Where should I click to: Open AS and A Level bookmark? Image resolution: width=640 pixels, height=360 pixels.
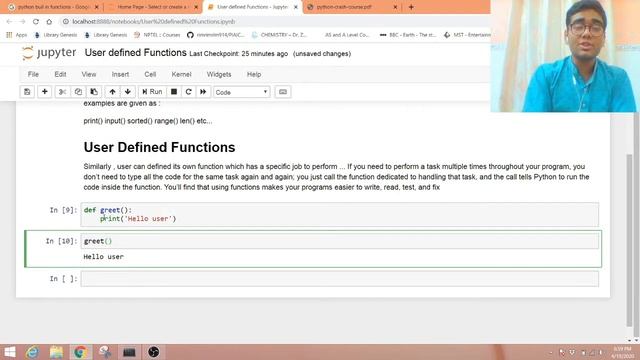point(347,35)
